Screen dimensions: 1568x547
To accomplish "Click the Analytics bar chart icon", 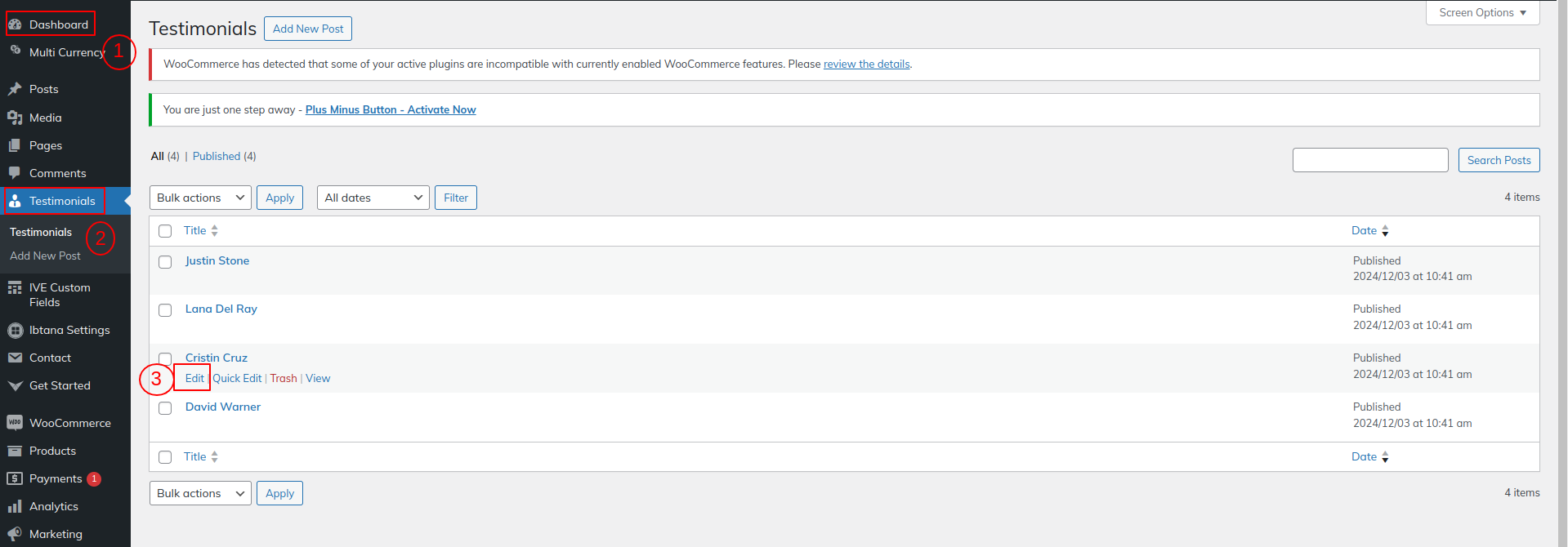I will [15, 506].
